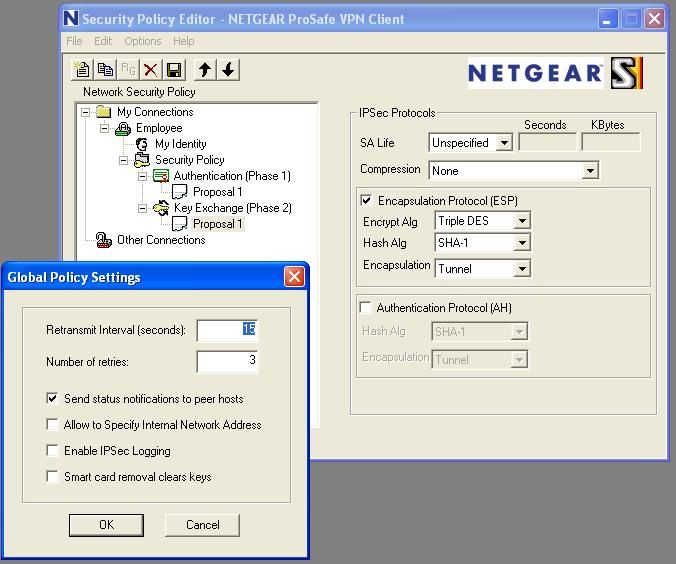Click Cancel in Global Policy Settings
Viewport: 676px width, 564px height.
tap(203, 525)
